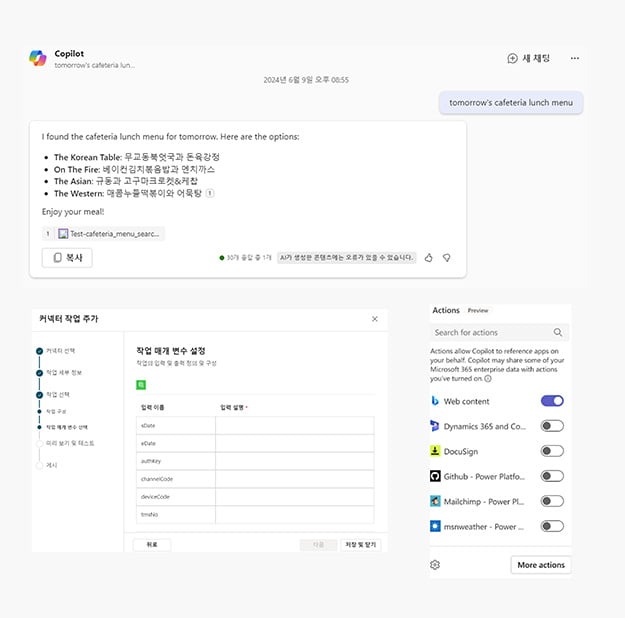Click the tomorrow's cafeteria lunch menu message bubble
Screen dimensions: 625x618
pos(511,102)
